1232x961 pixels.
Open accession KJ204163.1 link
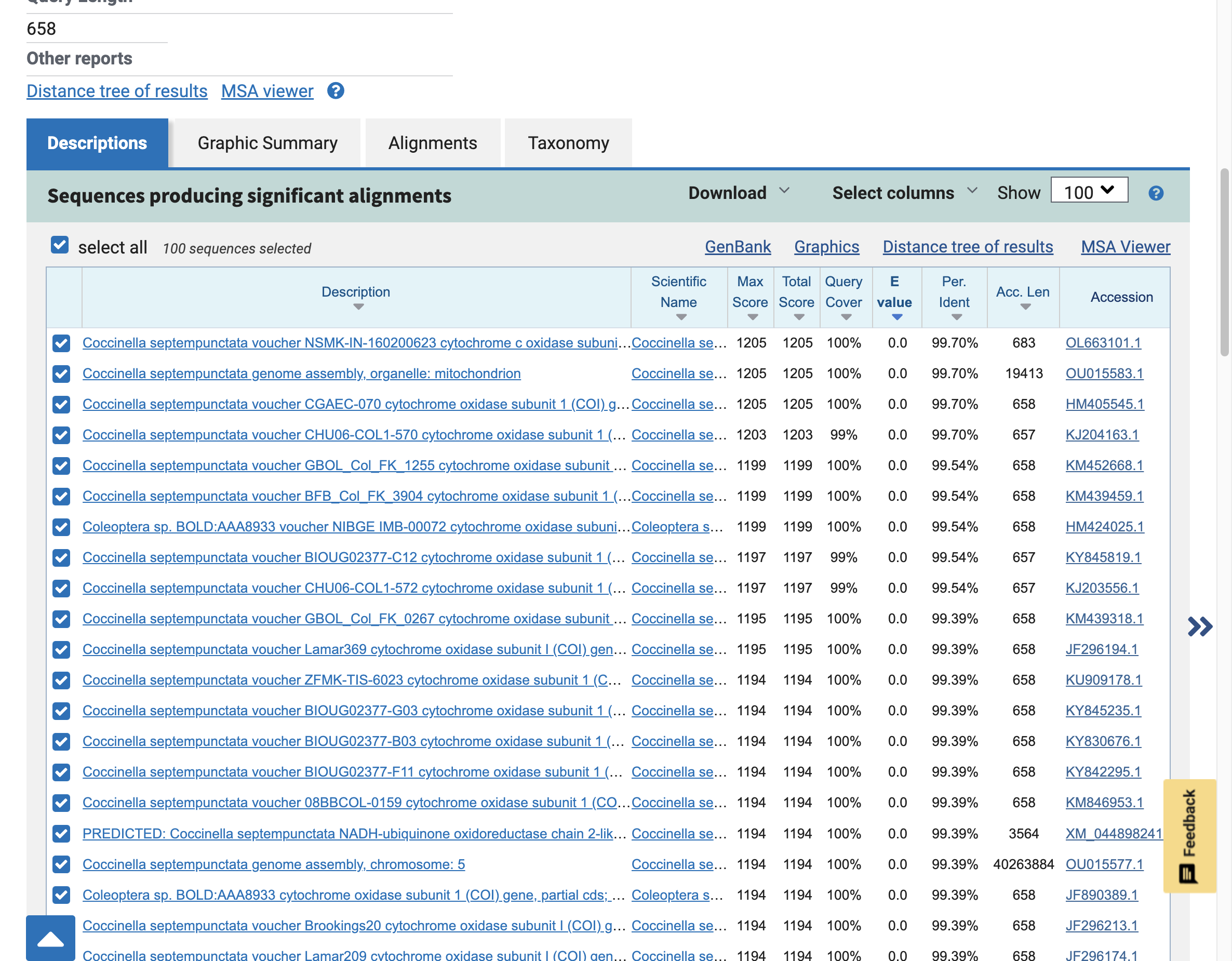1102,435
